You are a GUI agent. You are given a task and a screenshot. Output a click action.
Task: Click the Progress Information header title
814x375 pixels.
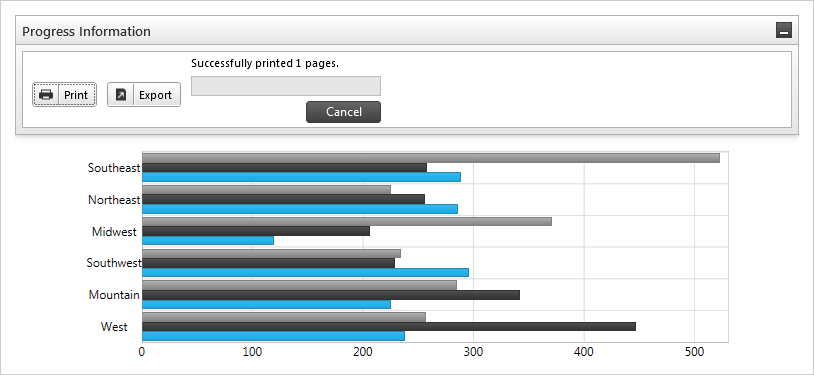86,31
